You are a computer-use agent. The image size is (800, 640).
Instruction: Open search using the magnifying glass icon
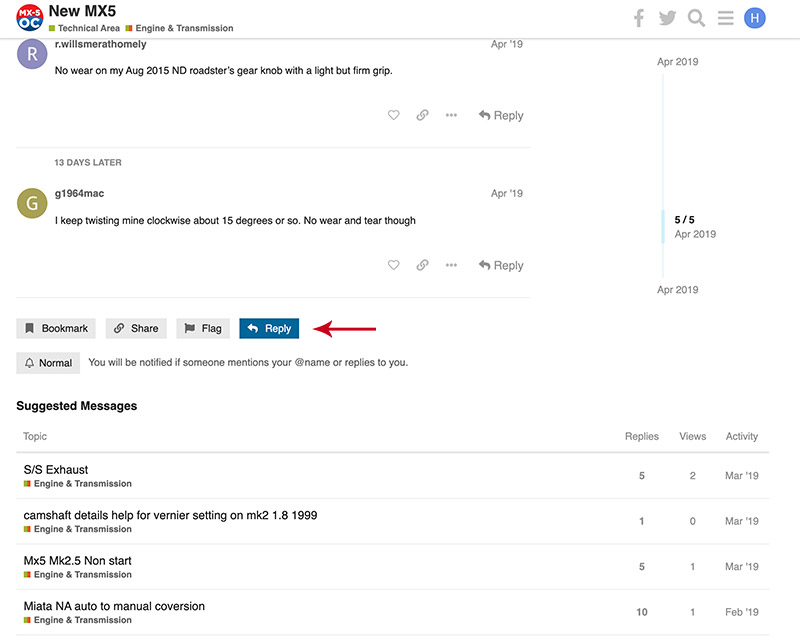(x=696, y=17)
